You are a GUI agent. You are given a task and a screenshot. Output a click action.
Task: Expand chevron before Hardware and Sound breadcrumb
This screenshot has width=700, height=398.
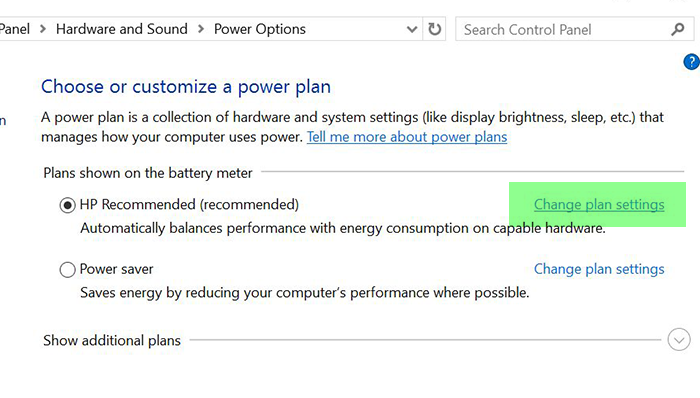43,29
